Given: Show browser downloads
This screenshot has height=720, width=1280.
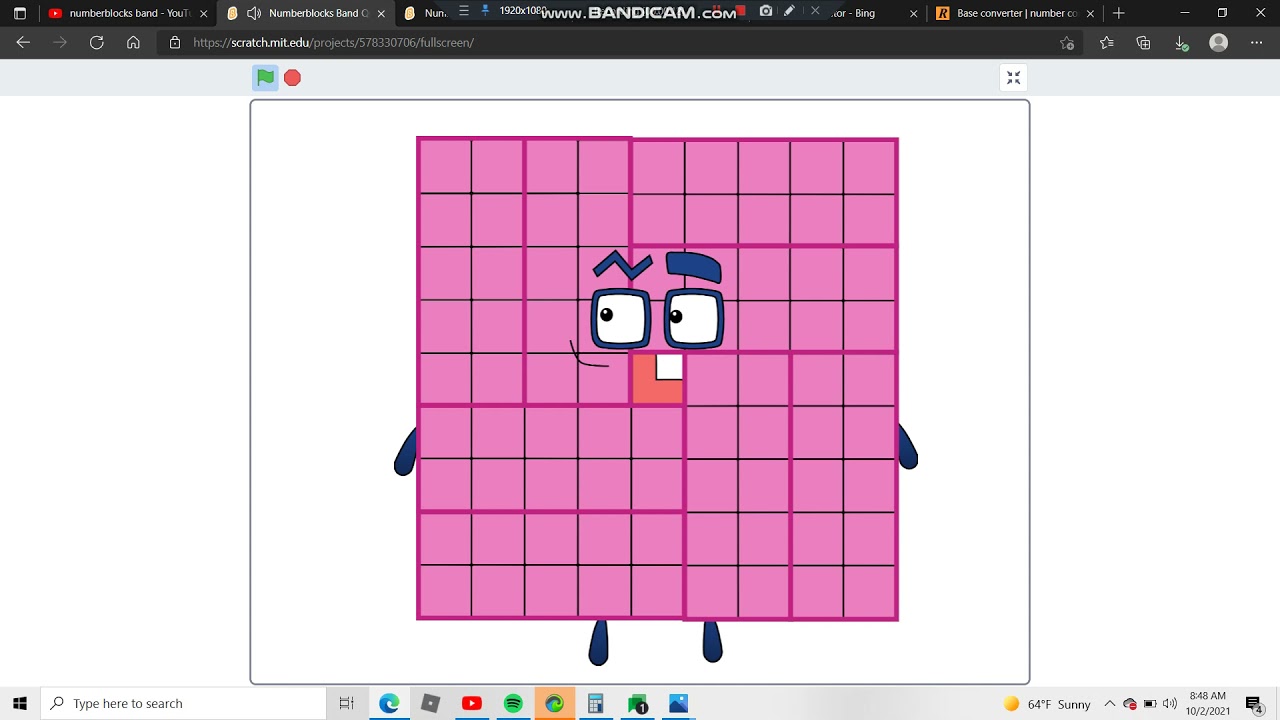Looking at the screenshot, I should (1181, 43).
